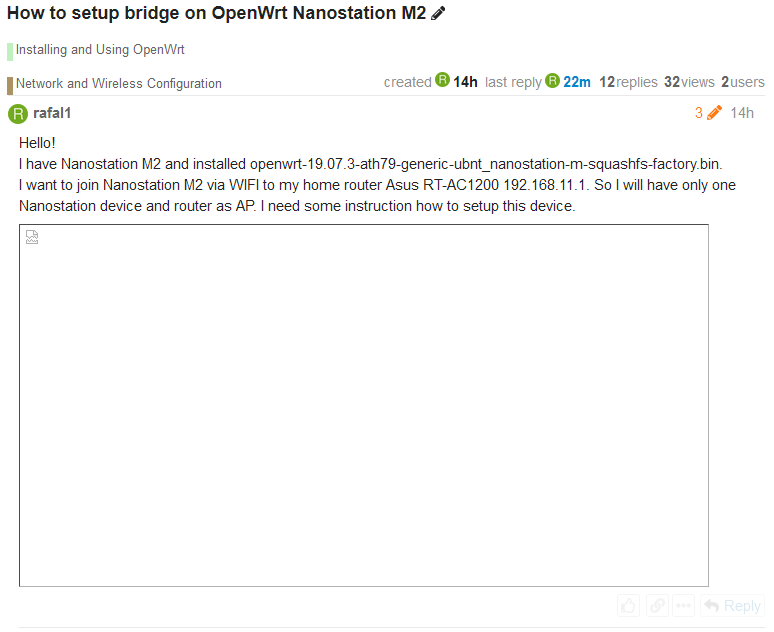Open creator avatar next to created
The image size is (774, 632).
pos(442,79)
